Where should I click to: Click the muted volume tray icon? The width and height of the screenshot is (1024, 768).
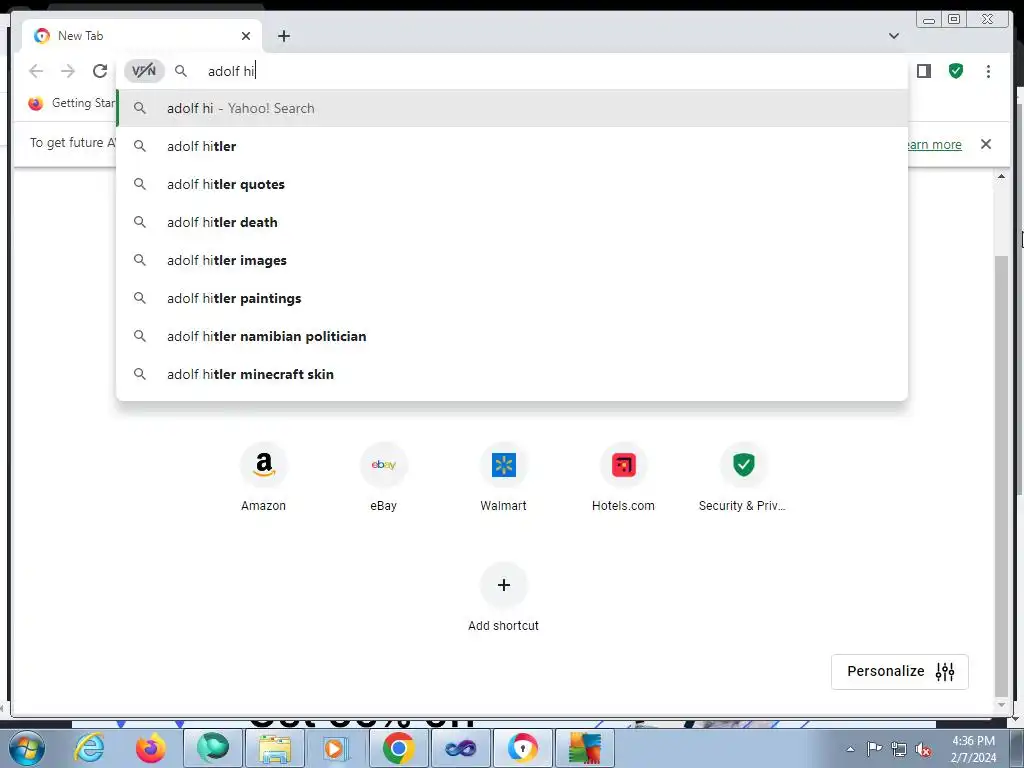click(x=923, y=750)
